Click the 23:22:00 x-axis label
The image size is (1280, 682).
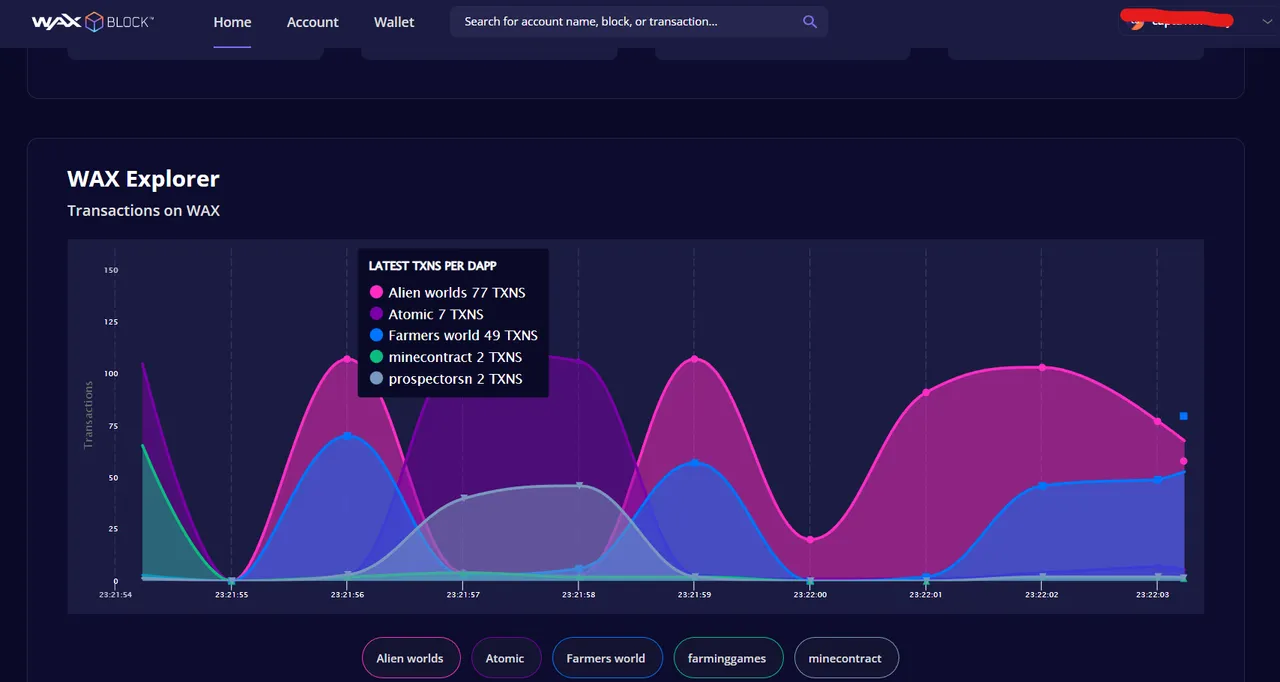pos(810,594)
